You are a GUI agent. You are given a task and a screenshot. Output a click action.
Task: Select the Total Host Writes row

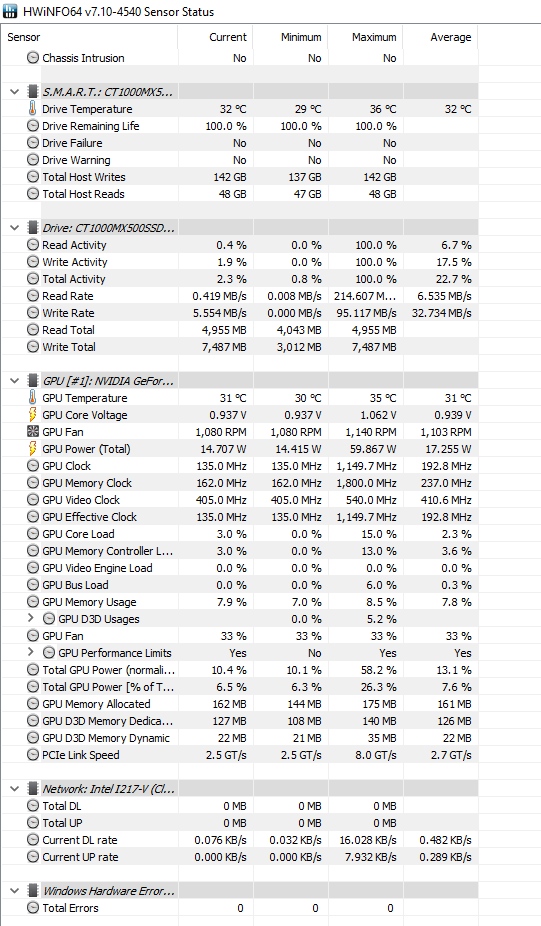(x=239, y=177)
